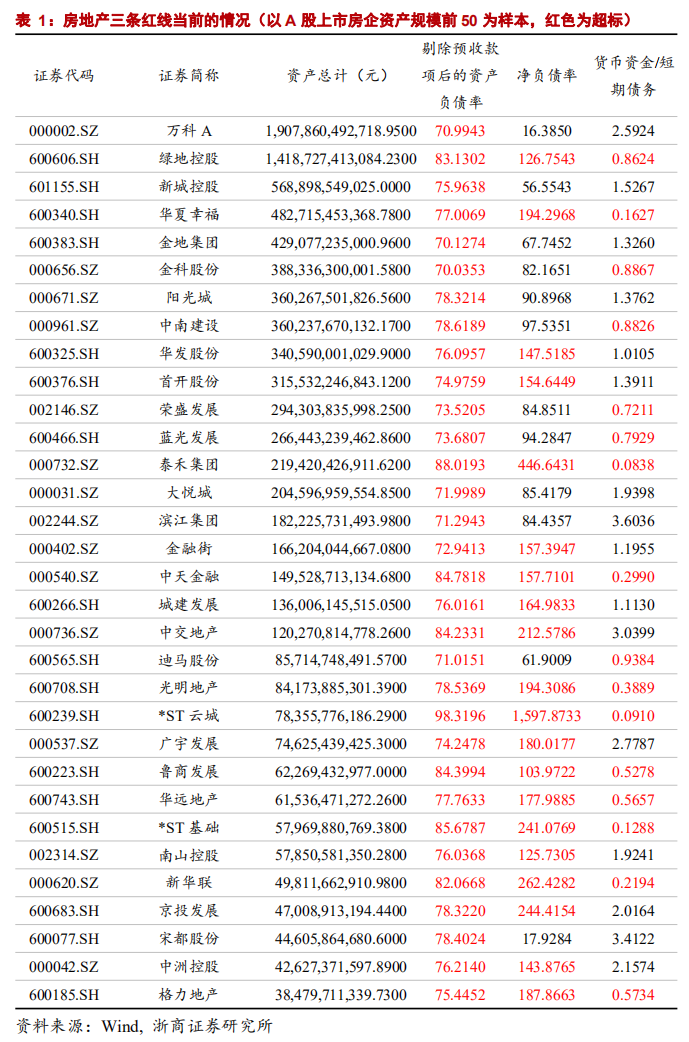Viewport: 689px width, 1042px height.
Task: Click the table title 表 1 heading
Action: click(x=324, y=21)
